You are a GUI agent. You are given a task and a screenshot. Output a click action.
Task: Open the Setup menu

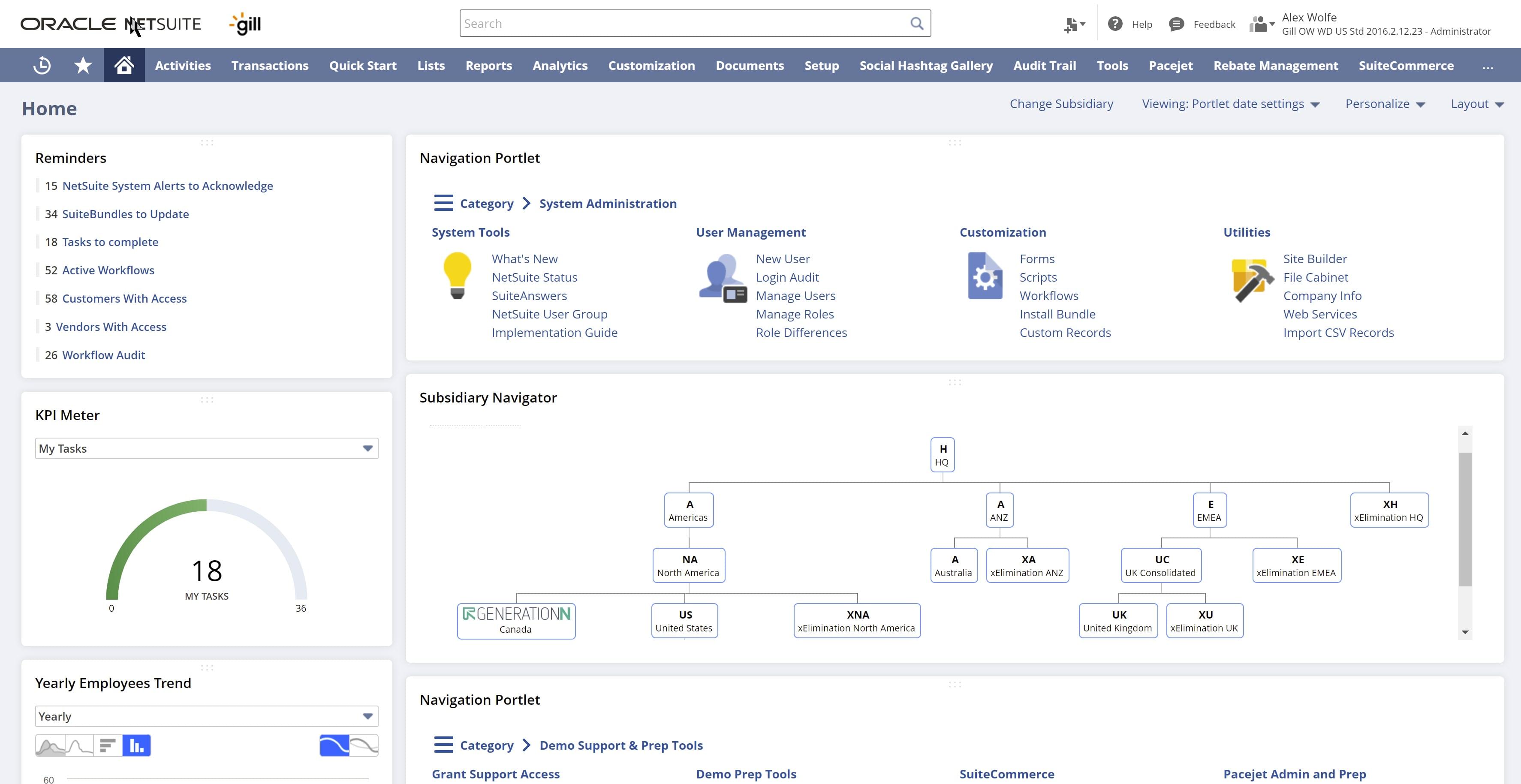[821, 66]
